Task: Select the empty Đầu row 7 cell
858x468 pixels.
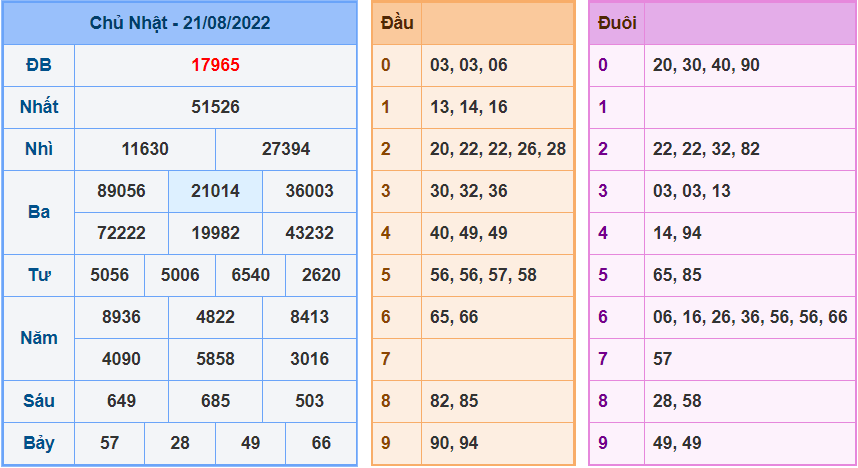Action: click(x=497, y=359)
